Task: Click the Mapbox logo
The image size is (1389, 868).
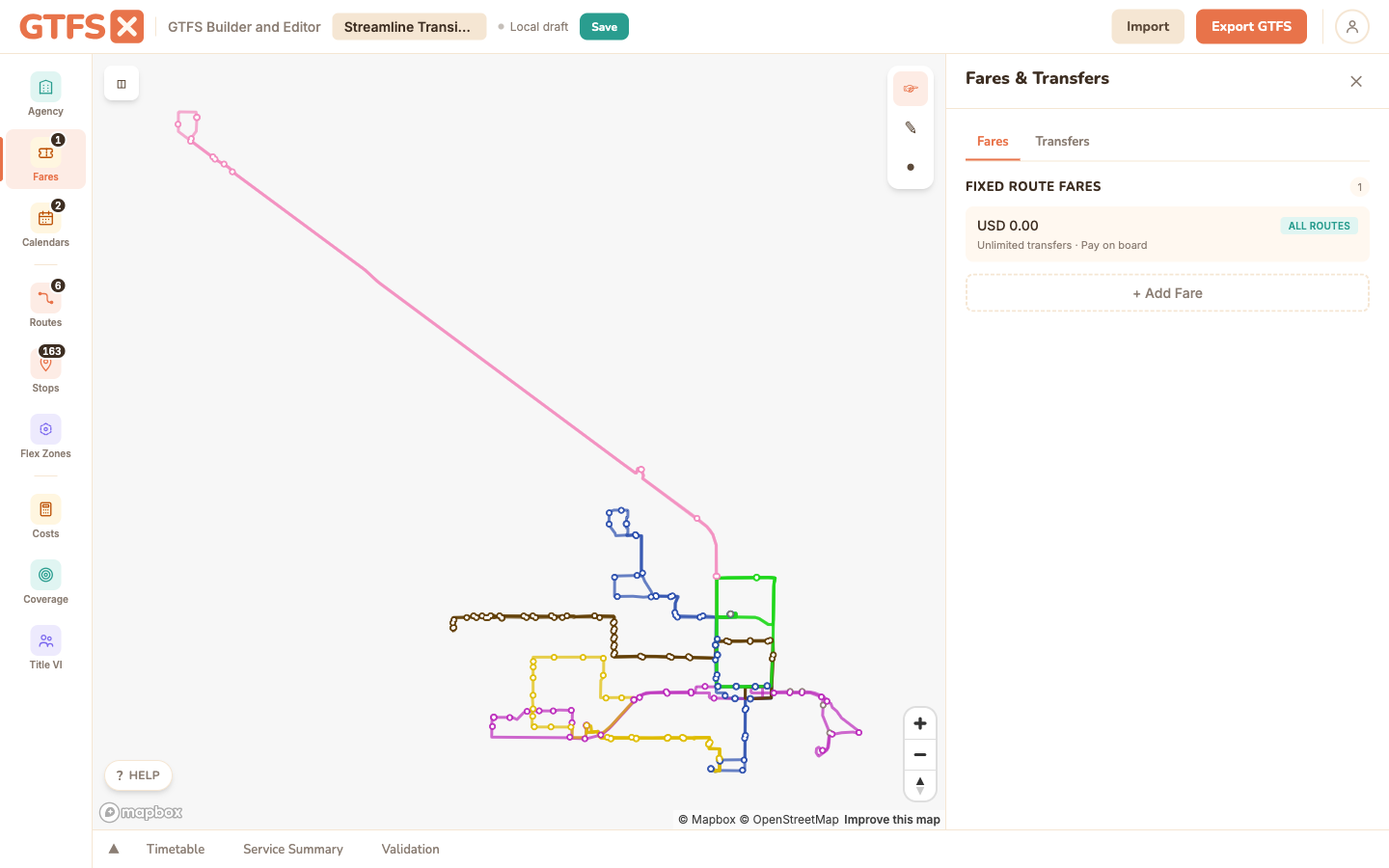Action: pyautogui.click(x=141, y=812)
